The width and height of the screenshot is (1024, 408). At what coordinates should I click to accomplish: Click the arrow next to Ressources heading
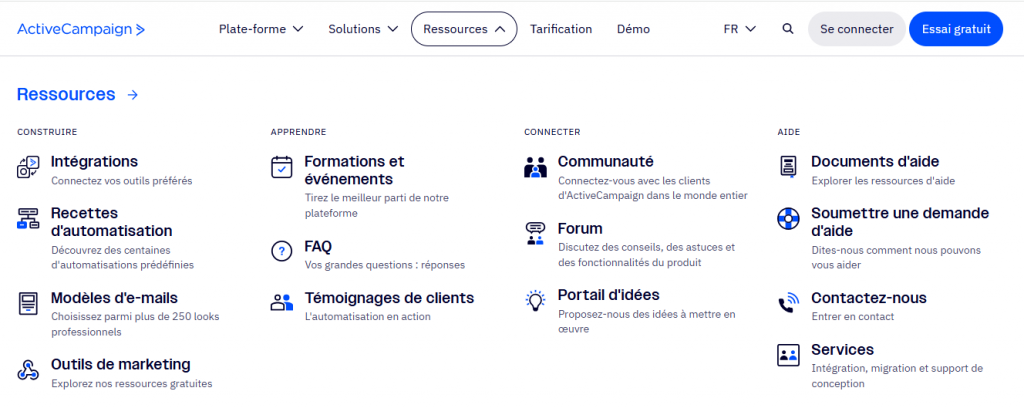(x=133, y=95)
